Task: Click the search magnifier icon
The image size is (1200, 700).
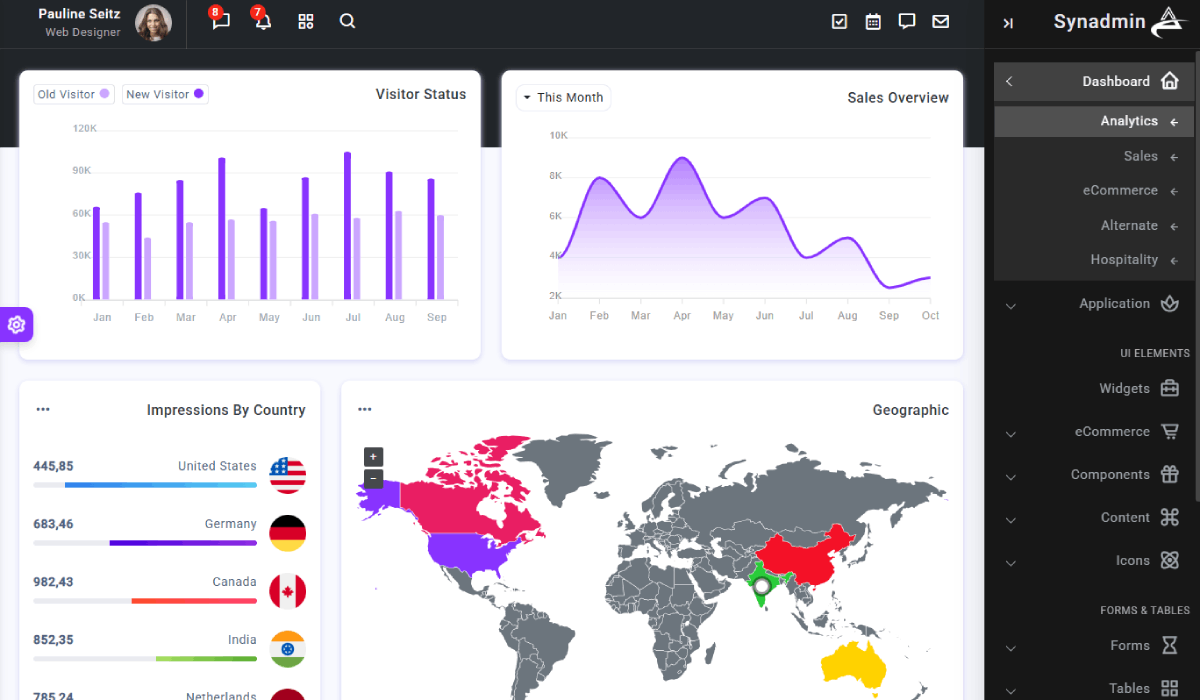Action: coord(347,21)
